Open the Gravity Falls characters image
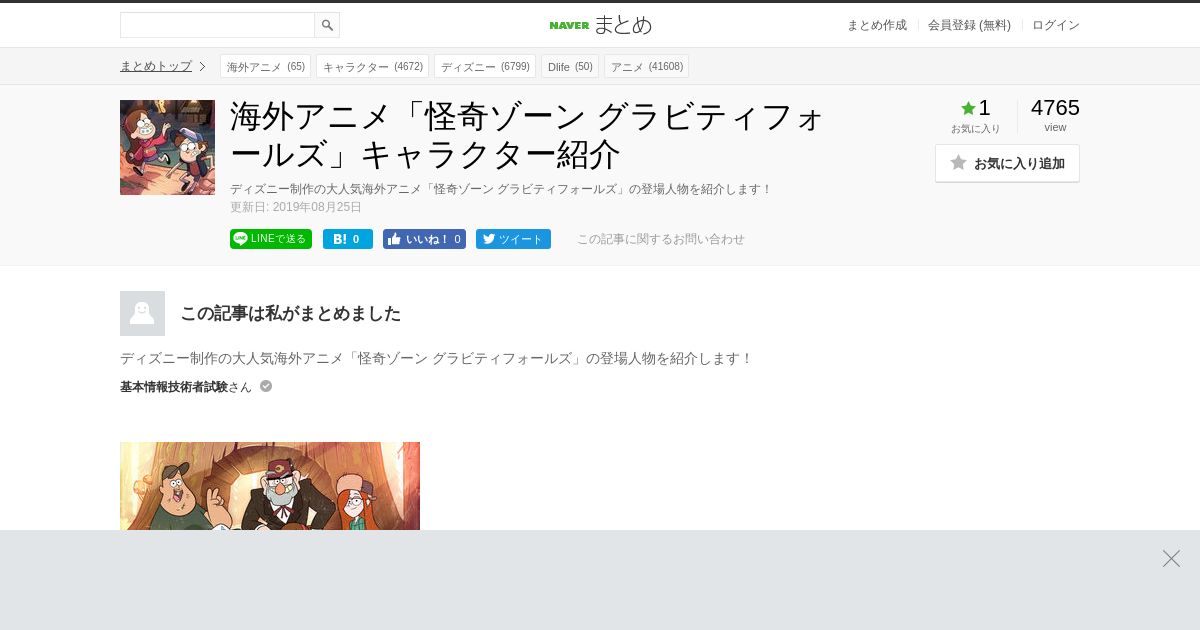Image resolution: width=1200 pixels, height=630 pixels. pos(270,486)
